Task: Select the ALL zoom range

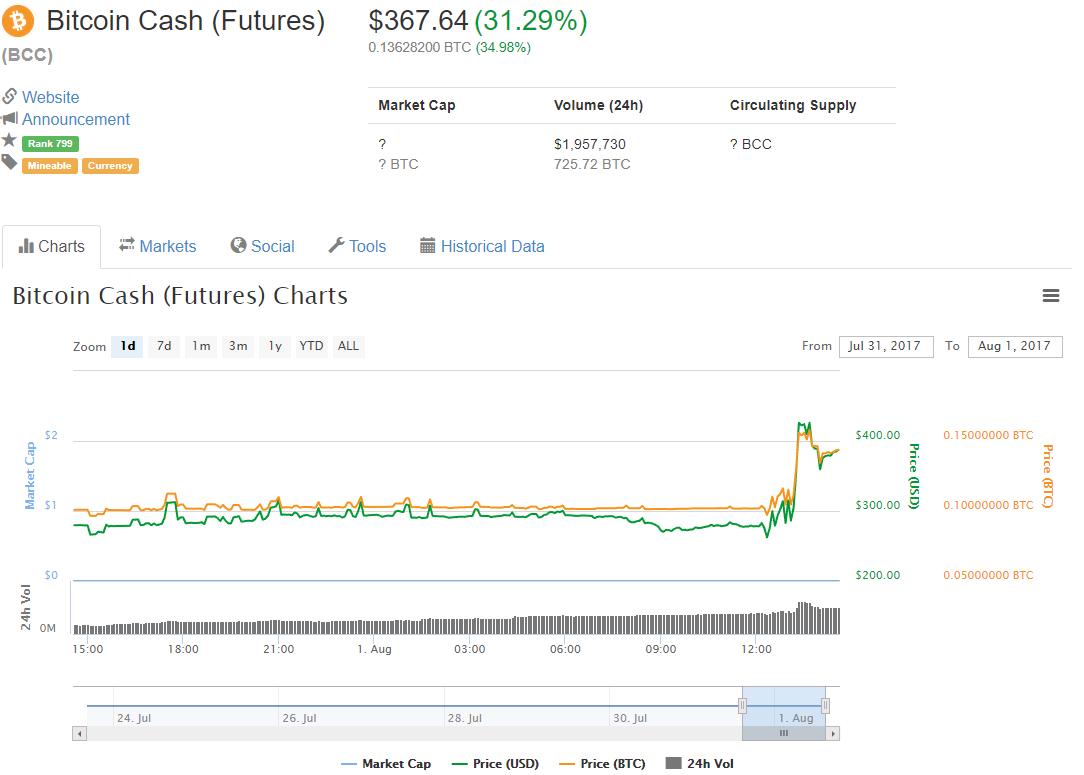Action: (x=348, y=346)
